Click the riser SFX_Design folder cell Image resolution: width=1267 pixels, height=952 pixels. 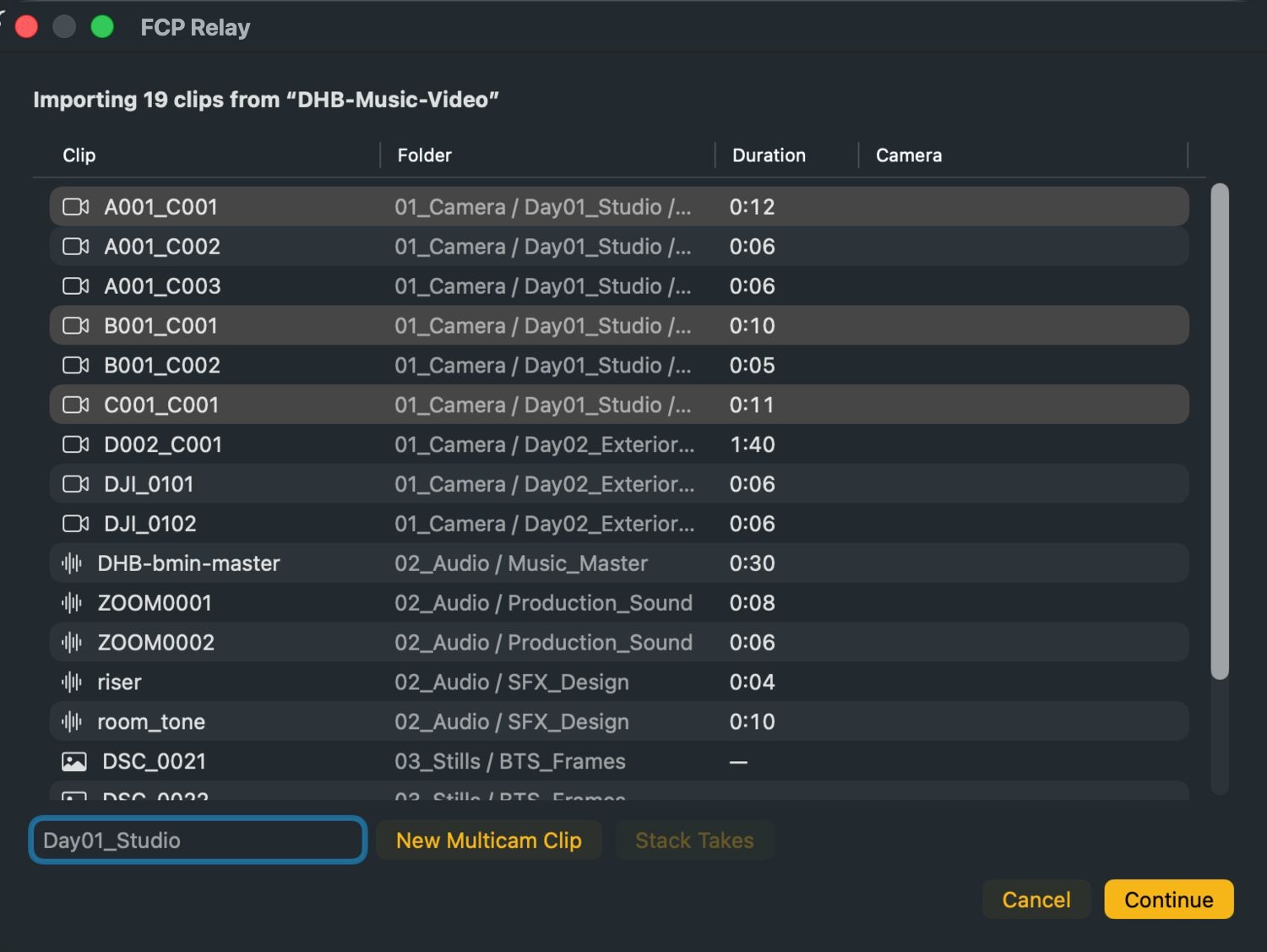pyautogui.click(x=512, y=683)
